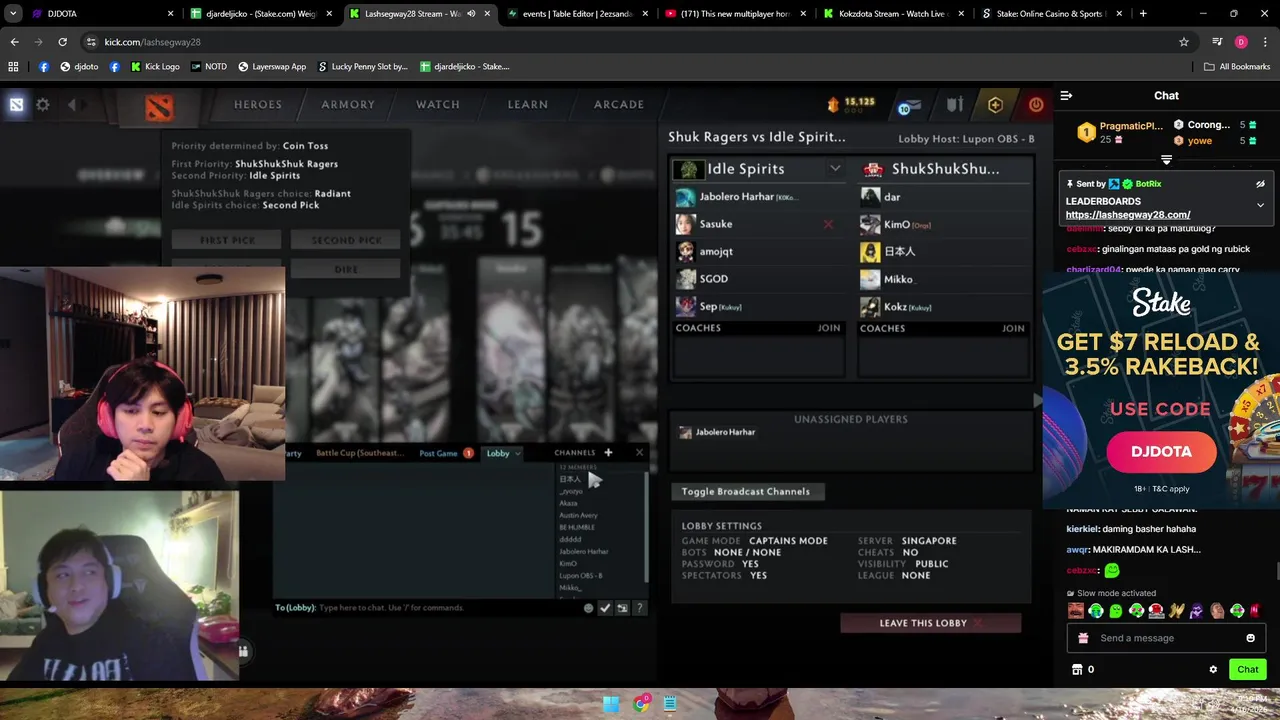
Task: Click the Dota back arrow
Action: 72,104
